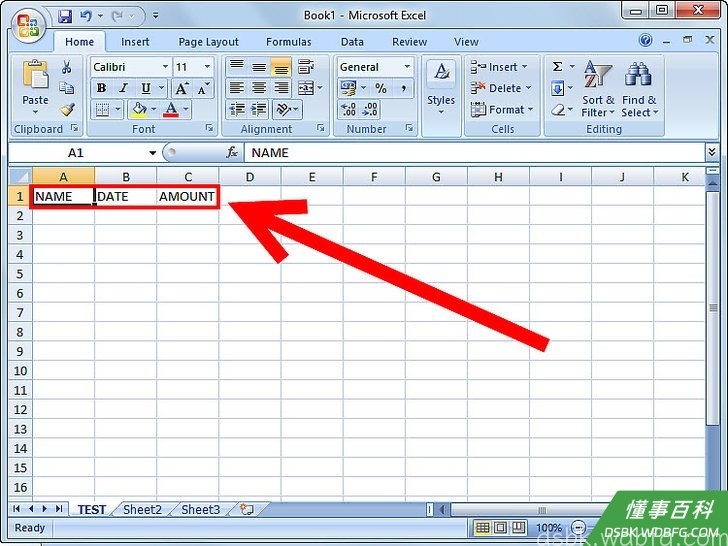Open Font Color dropdown arrow
The image size is (728, 546).
coord(186,110)
